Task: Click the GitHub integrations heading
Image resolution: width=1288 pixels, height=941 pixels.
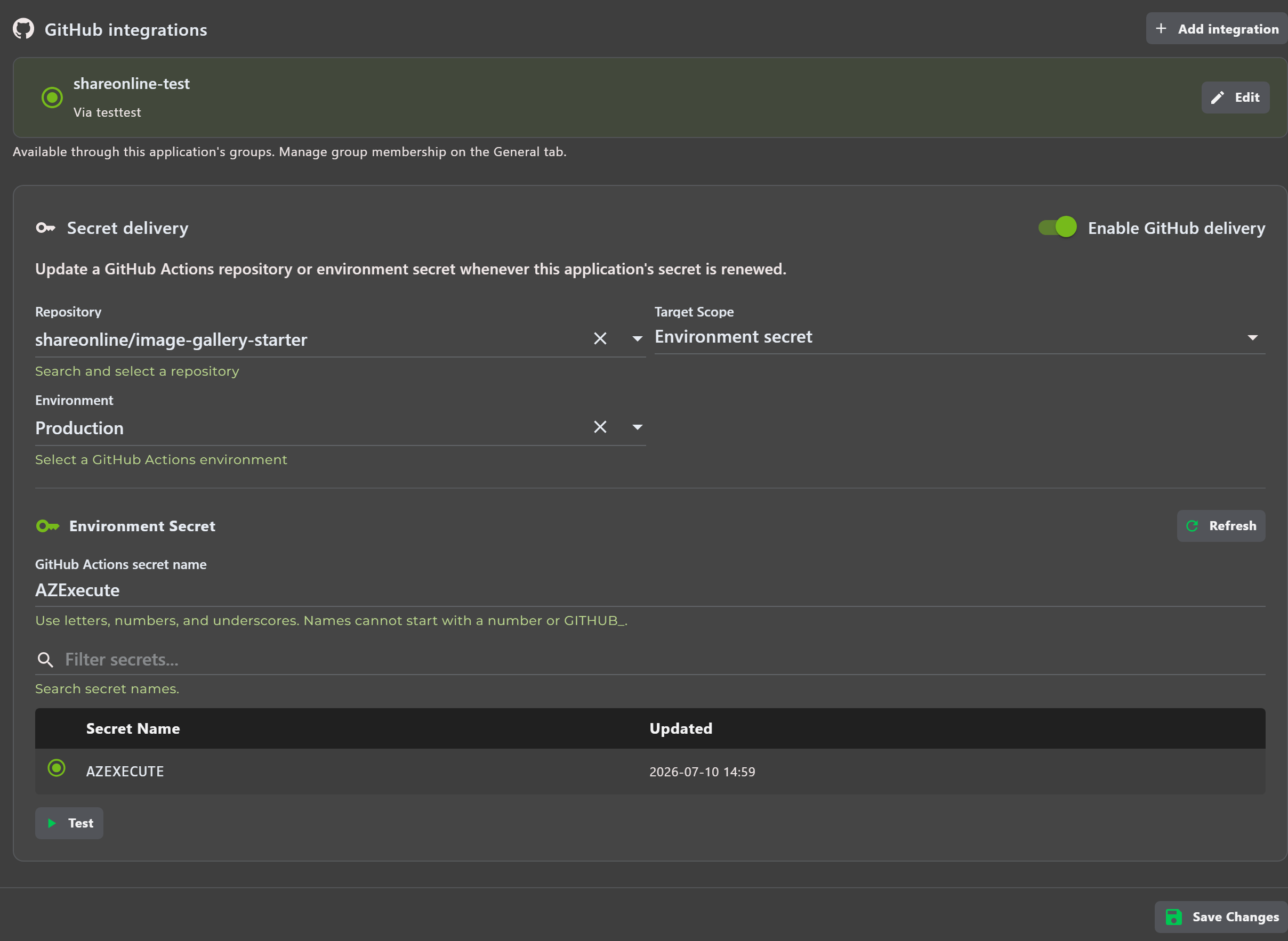Action: click(126, 30)
